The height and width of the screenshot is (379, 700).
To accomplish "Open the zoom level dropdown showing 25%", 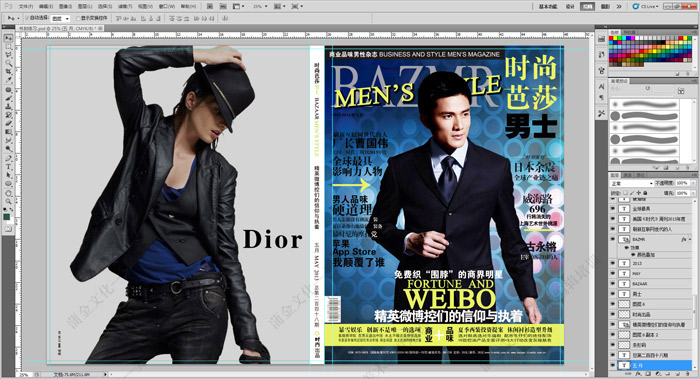I will click(260, 6).
